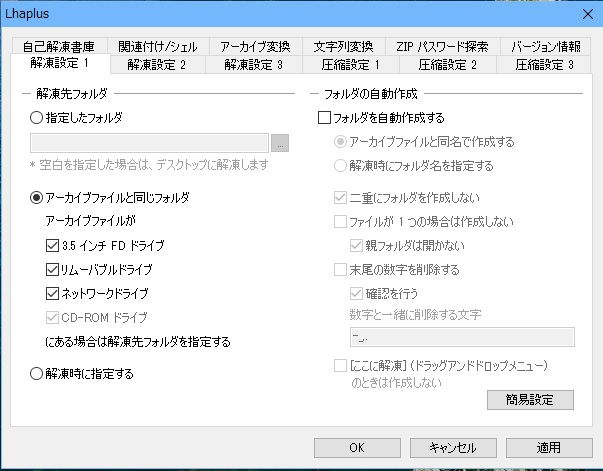The image size is (603, 471).
Task: Click the 数字と一緒に削除する文字 input field
Action: 462,337
